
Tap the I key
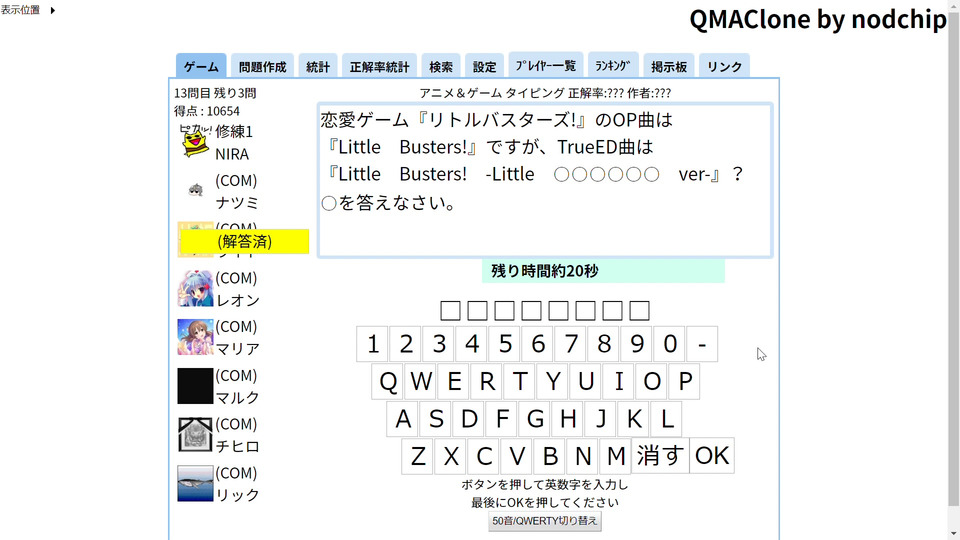point(620,381)
